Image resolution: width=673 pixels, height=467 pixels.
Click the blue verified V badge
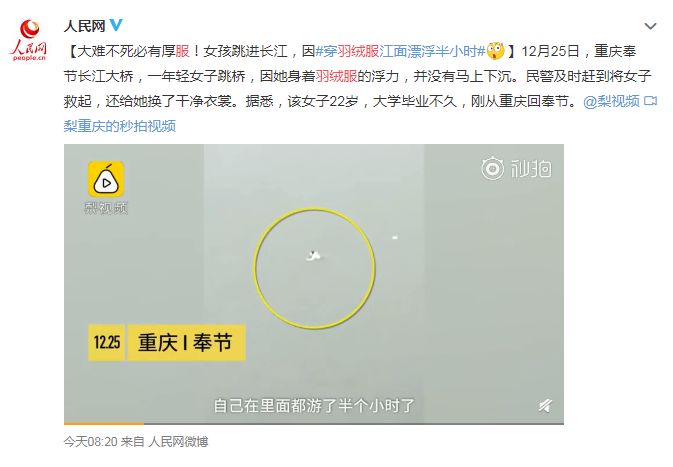pos(116,25)
